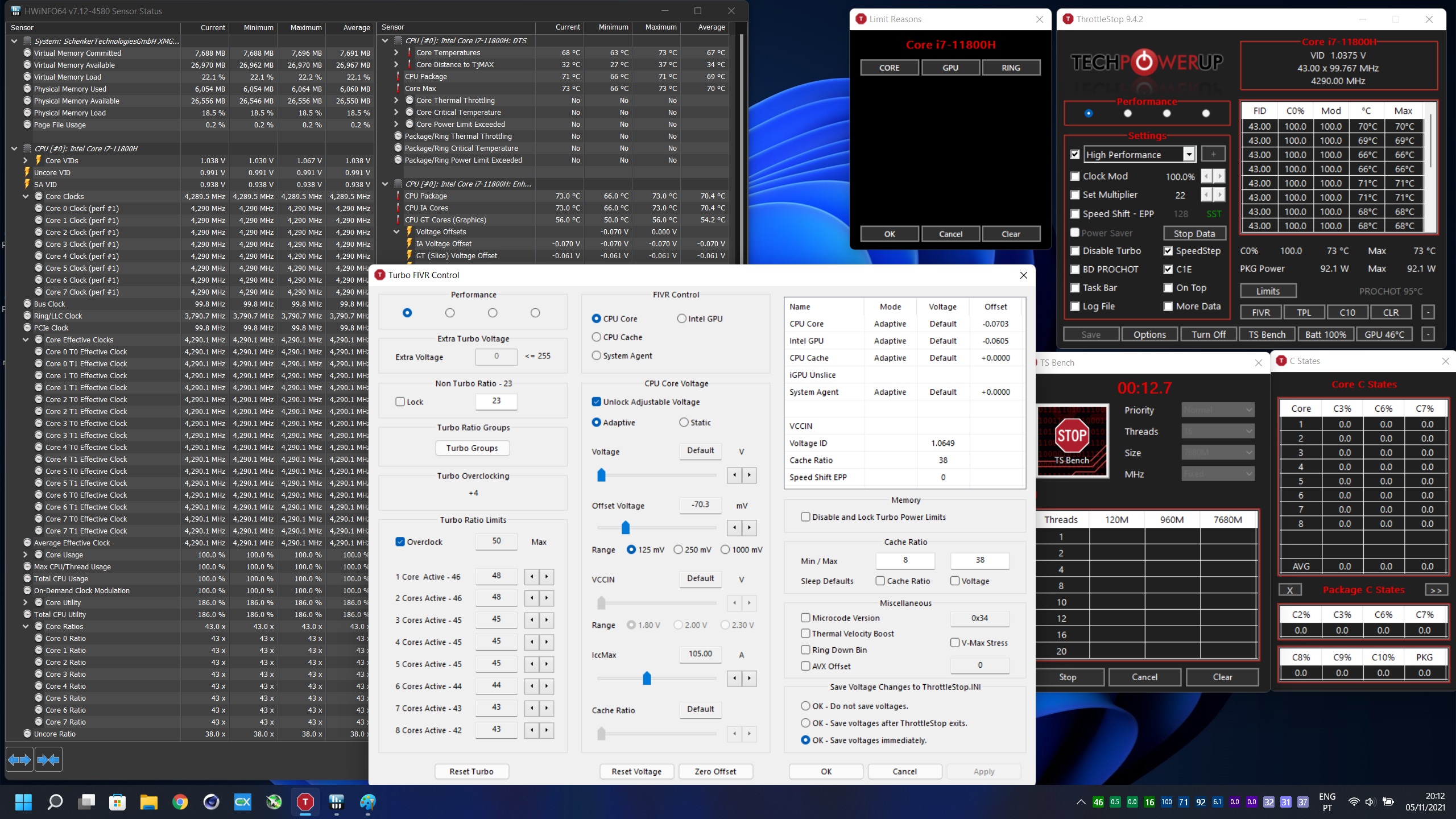1456x819 pixels.
Task: Collapse the Core Effective Clocks tree
Action: pyautogui.click(x=26, y=340)
